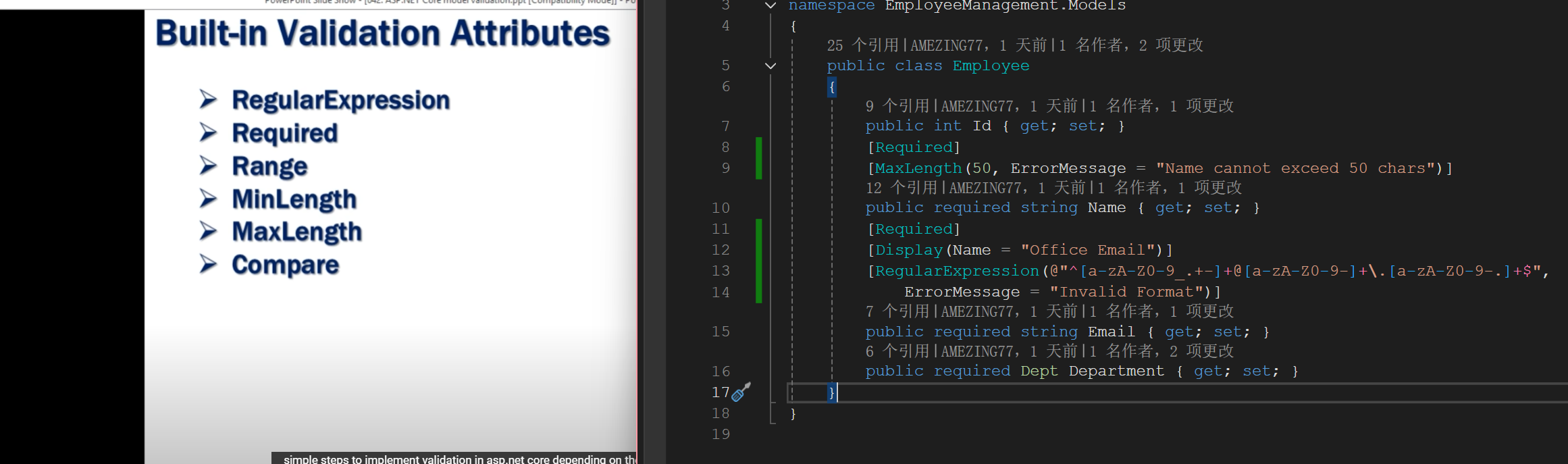
Task: Click 'Range' bullet in the slide
Action: pos(269,166)
